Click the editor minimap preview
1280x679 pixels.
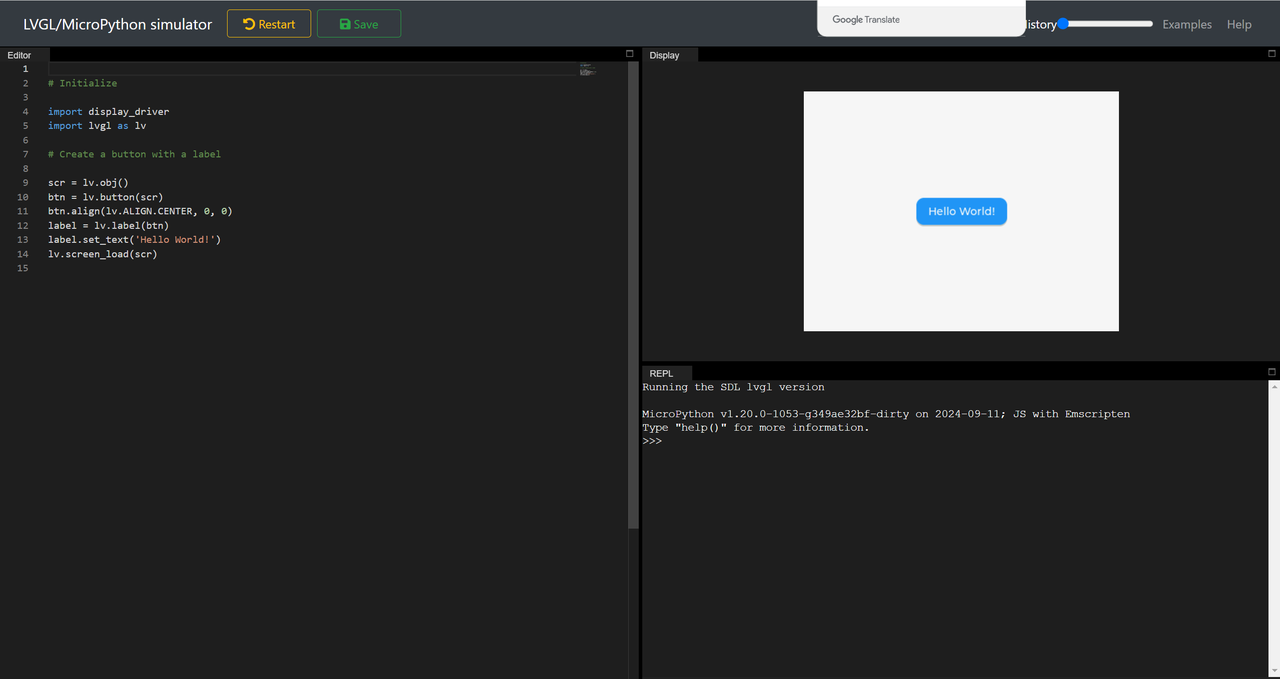tap(587, 70)
